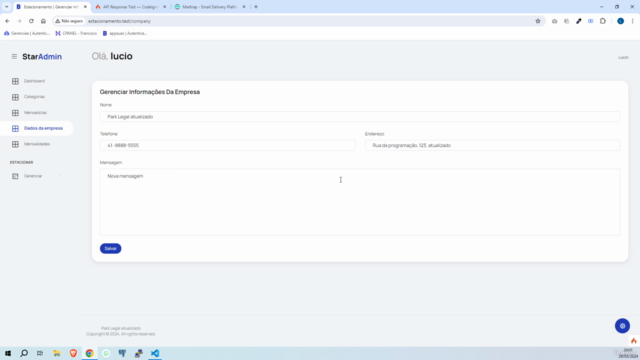Screen dimensions: 640x360
Task: Close the Mailtrap tab
Action: [244, 7]
